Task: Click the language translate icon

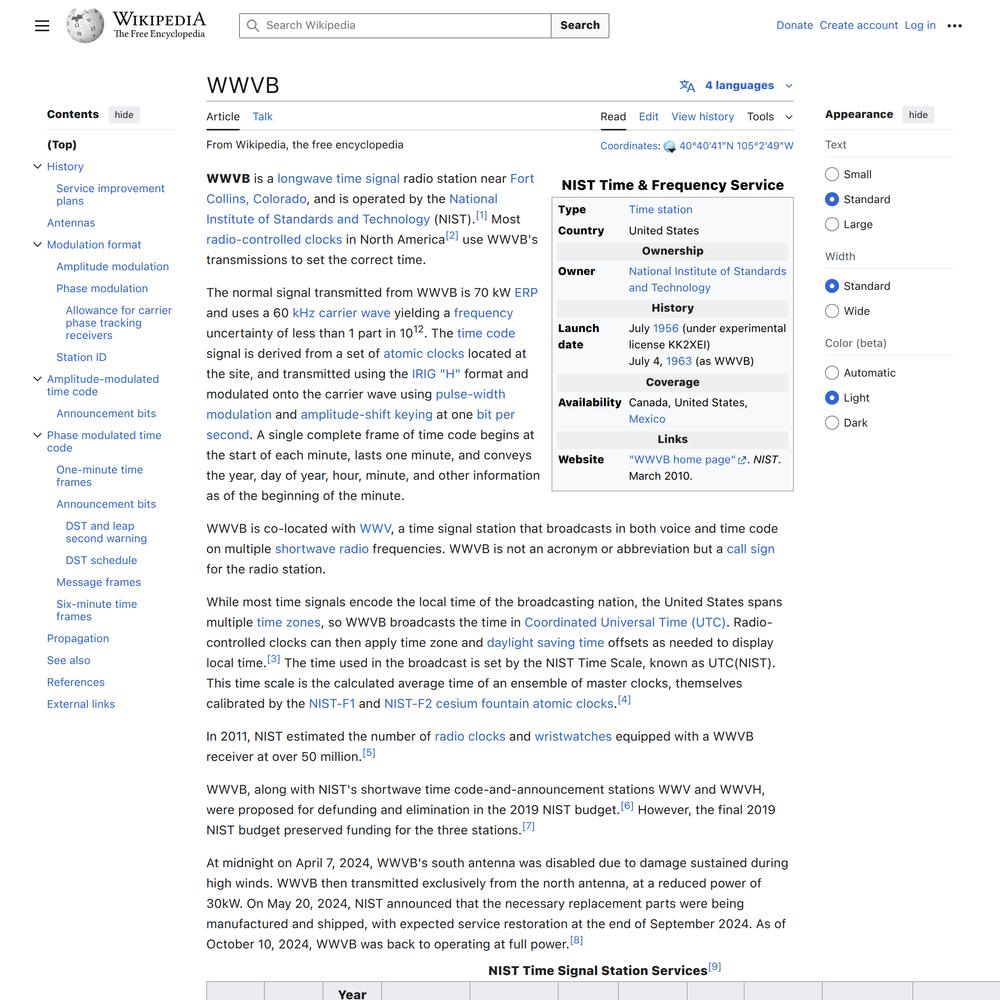Action: pyautogui.click(x=687, y=85)
